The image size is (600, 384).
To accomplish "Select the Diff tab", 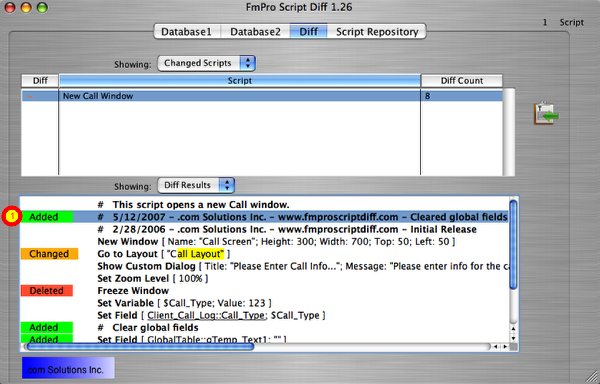I will coord(308,32).
